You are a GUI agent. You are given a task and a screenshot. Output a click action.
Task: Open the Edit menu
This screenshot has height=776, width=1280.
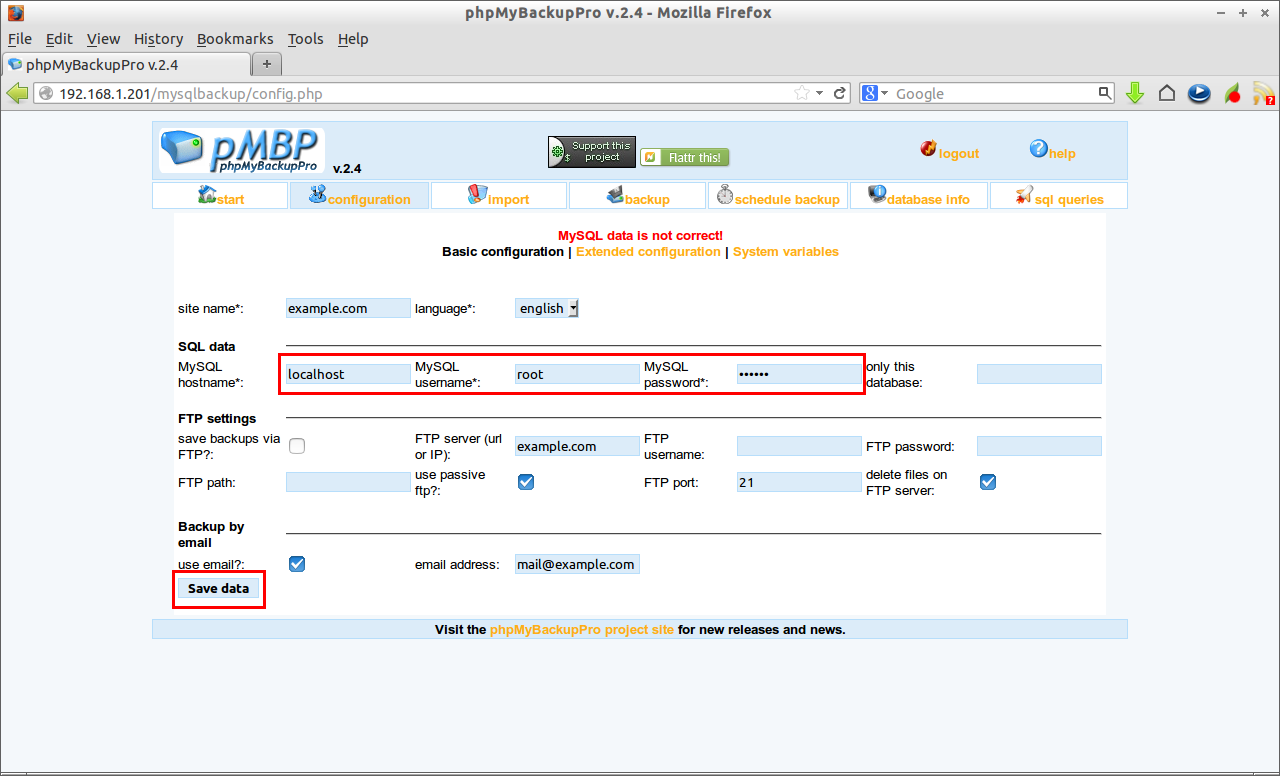tap(59, 39)
